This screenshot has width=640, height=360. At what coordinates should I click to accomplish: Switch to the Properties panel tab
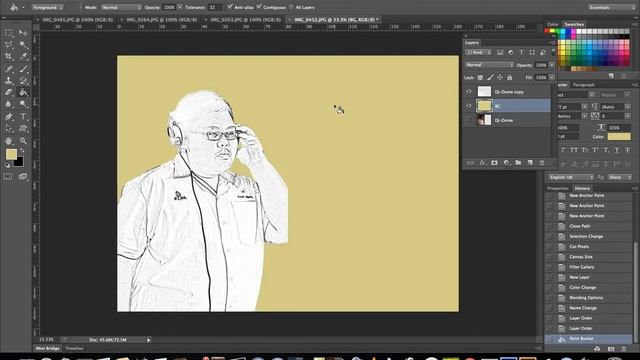(558, 189)
